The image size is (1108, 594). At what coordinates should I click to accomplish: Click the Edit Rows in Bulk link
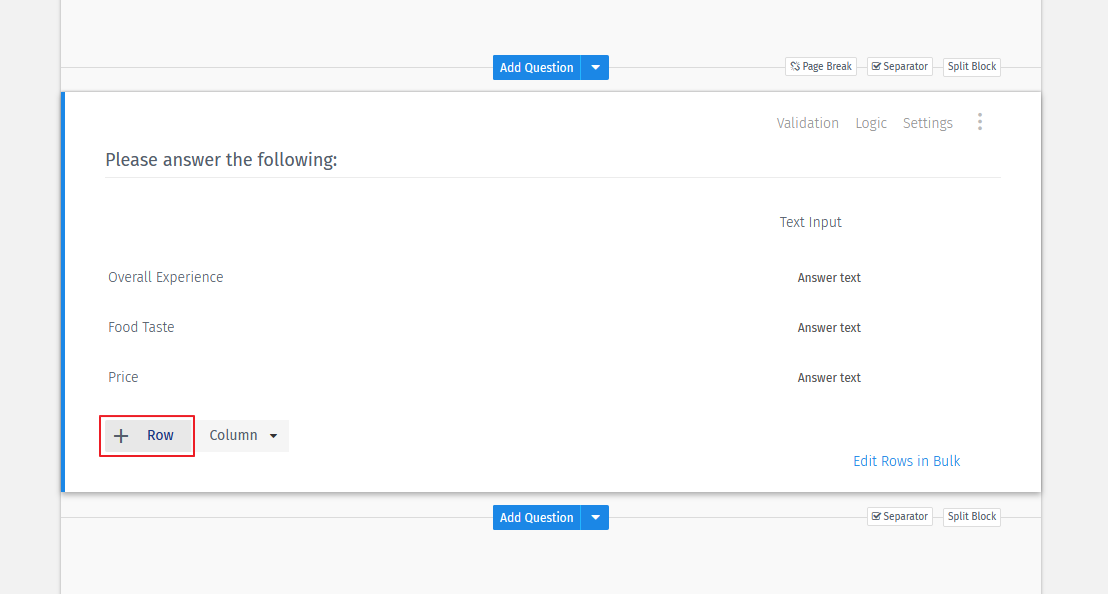pyautogui.click(x=906, y=460)
